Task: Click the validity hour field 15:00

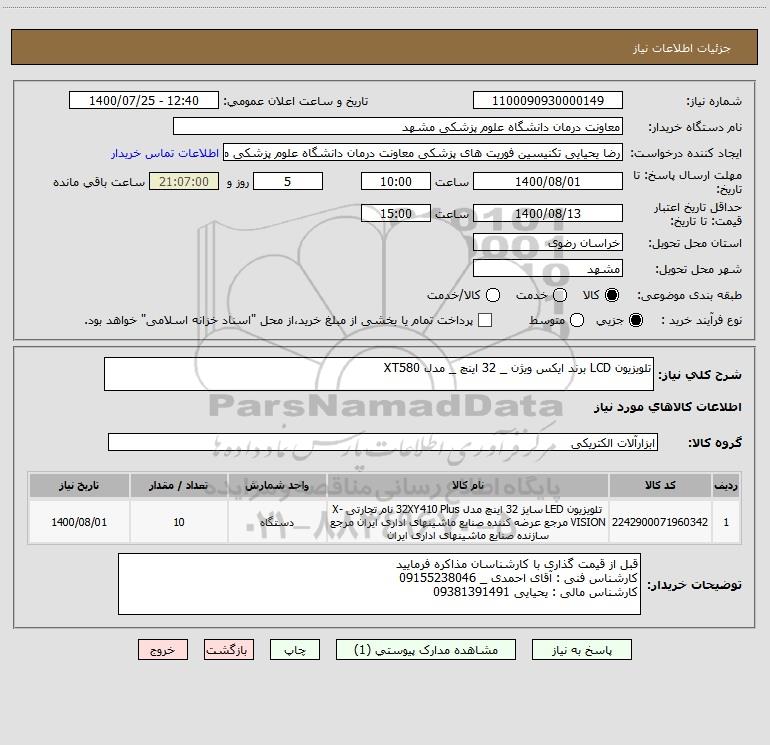Action: click(x=396, y=214)
